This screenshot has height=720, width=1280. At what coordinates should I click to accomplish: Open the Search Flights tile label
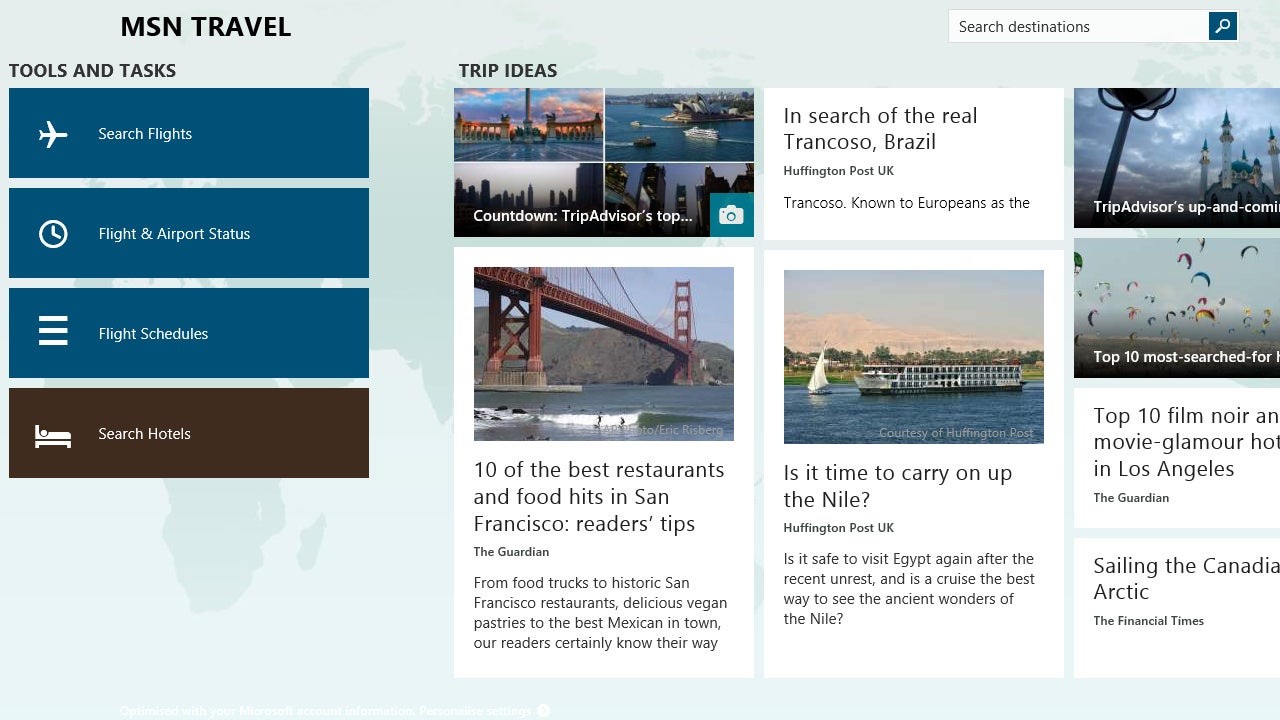pos(145,134)
